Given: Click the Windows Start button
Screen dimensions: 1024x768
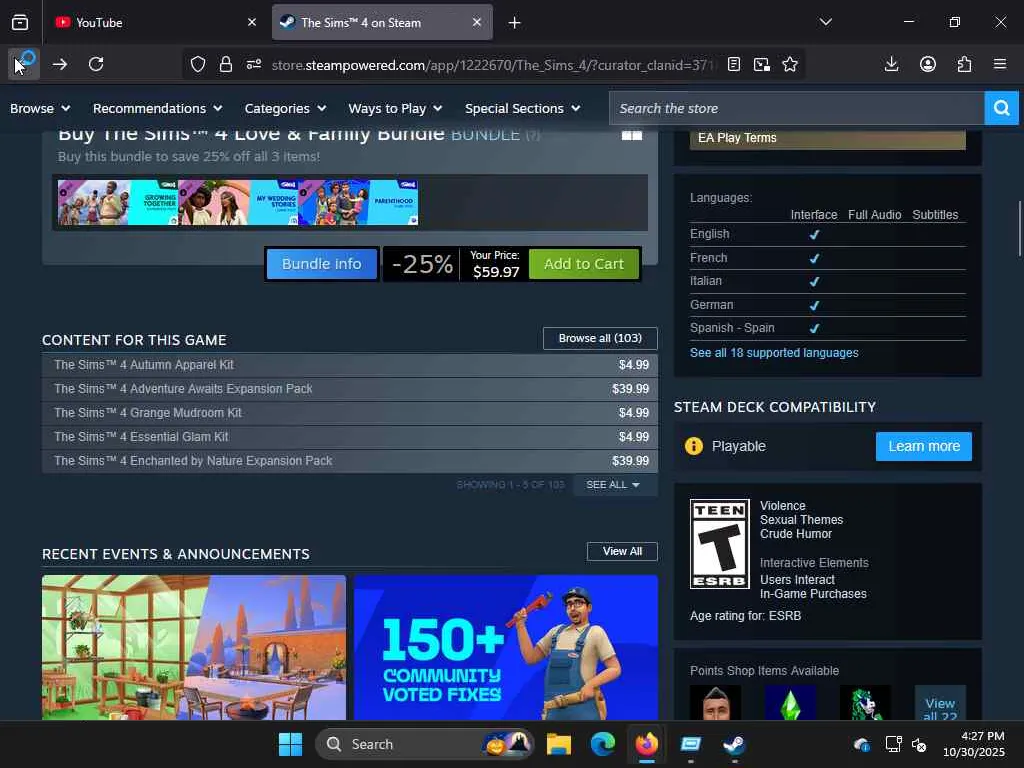Looking at the screenshot, I should point(290,744).
